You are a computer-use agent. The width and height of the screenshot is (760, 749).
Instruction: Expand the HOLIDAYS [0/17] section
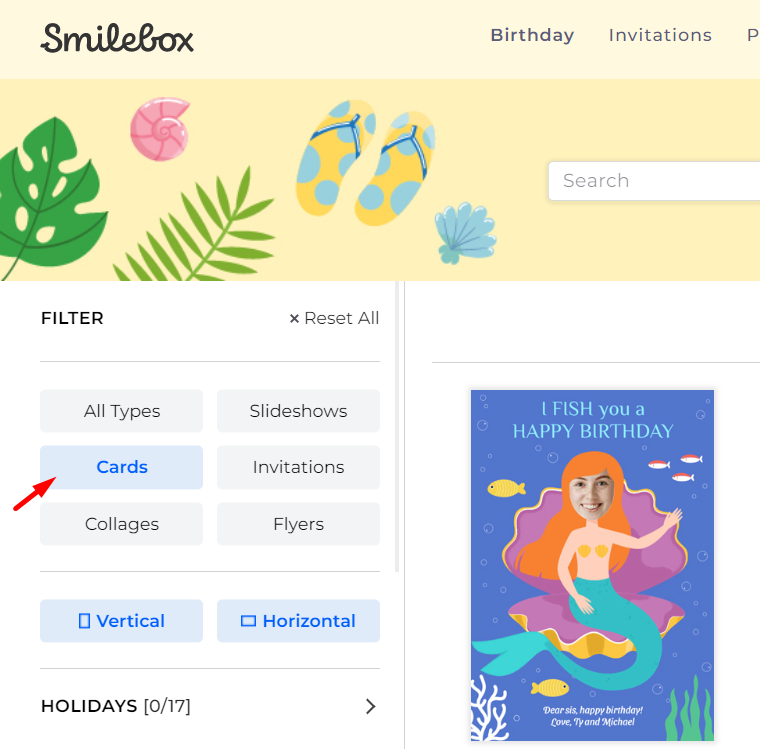pyautogui.click(x=210, y=706)
